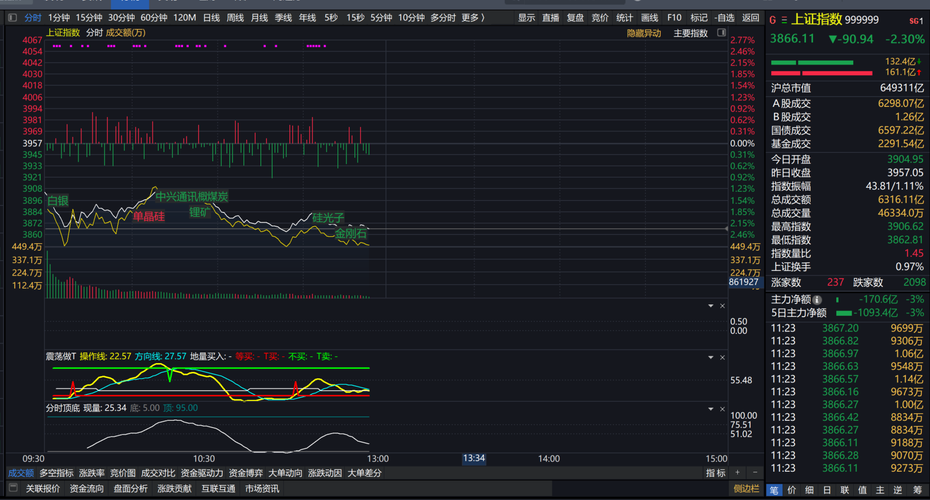This screenshot has width=930, height=500.
Task: Open the 更多 periods dropdown
Action: [475, 18]
